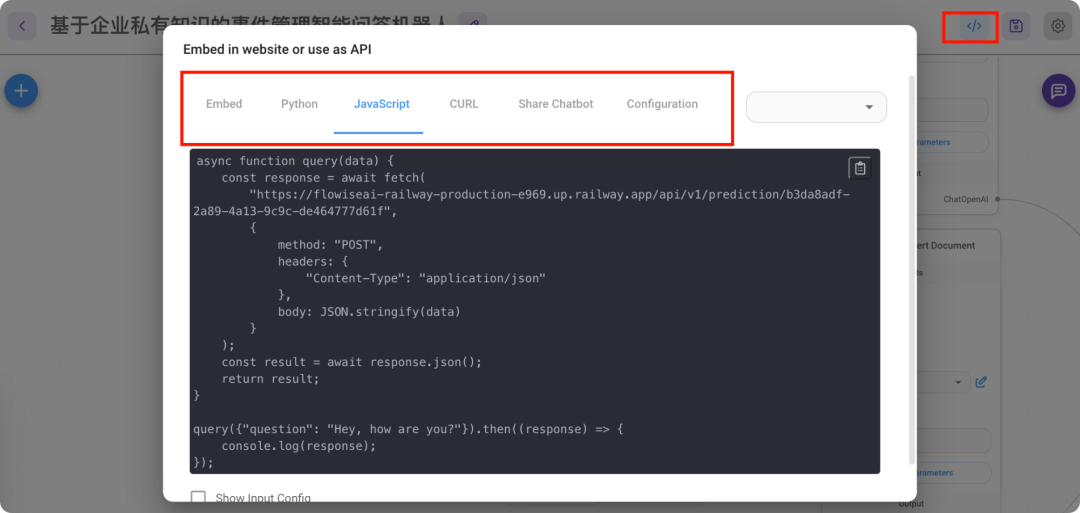This screenshot has height=513, width=1080.
Task: Open the CURL tab
Action: pyautogui.click(x=464, y=104)
